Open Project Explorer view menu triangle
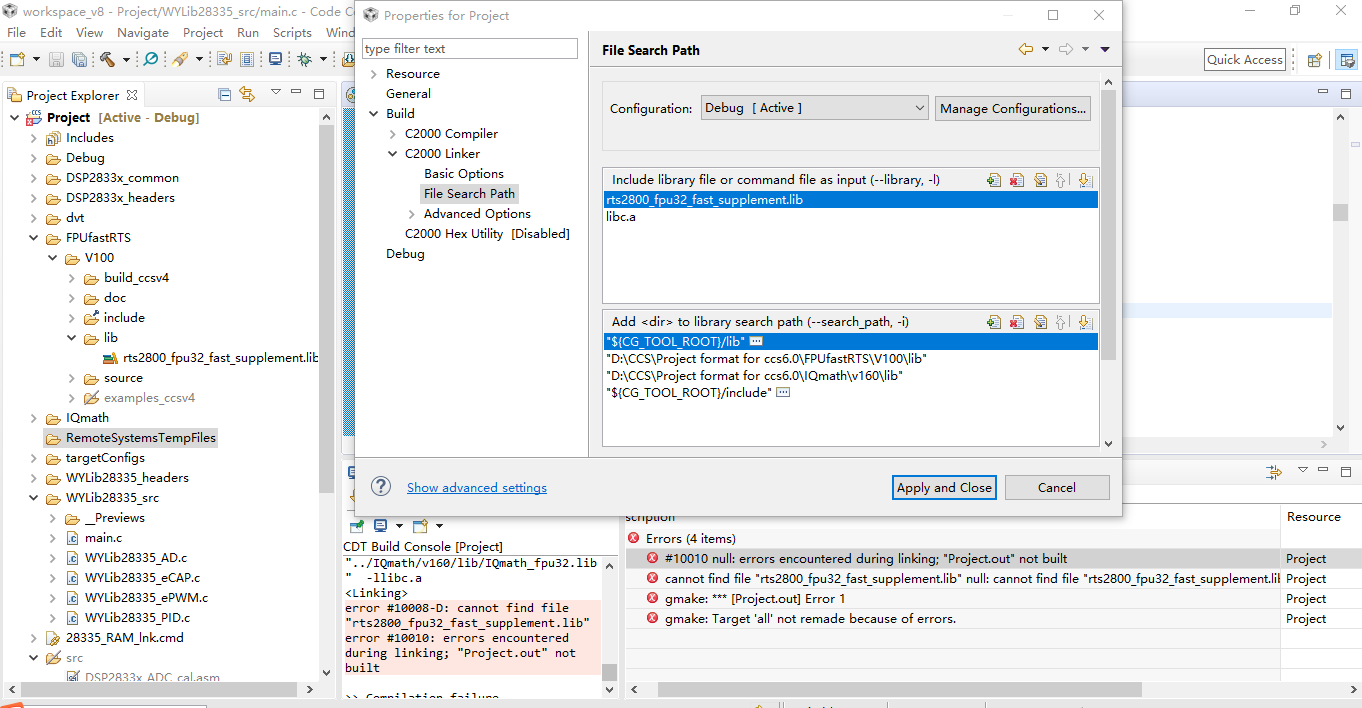 [276, 93]
